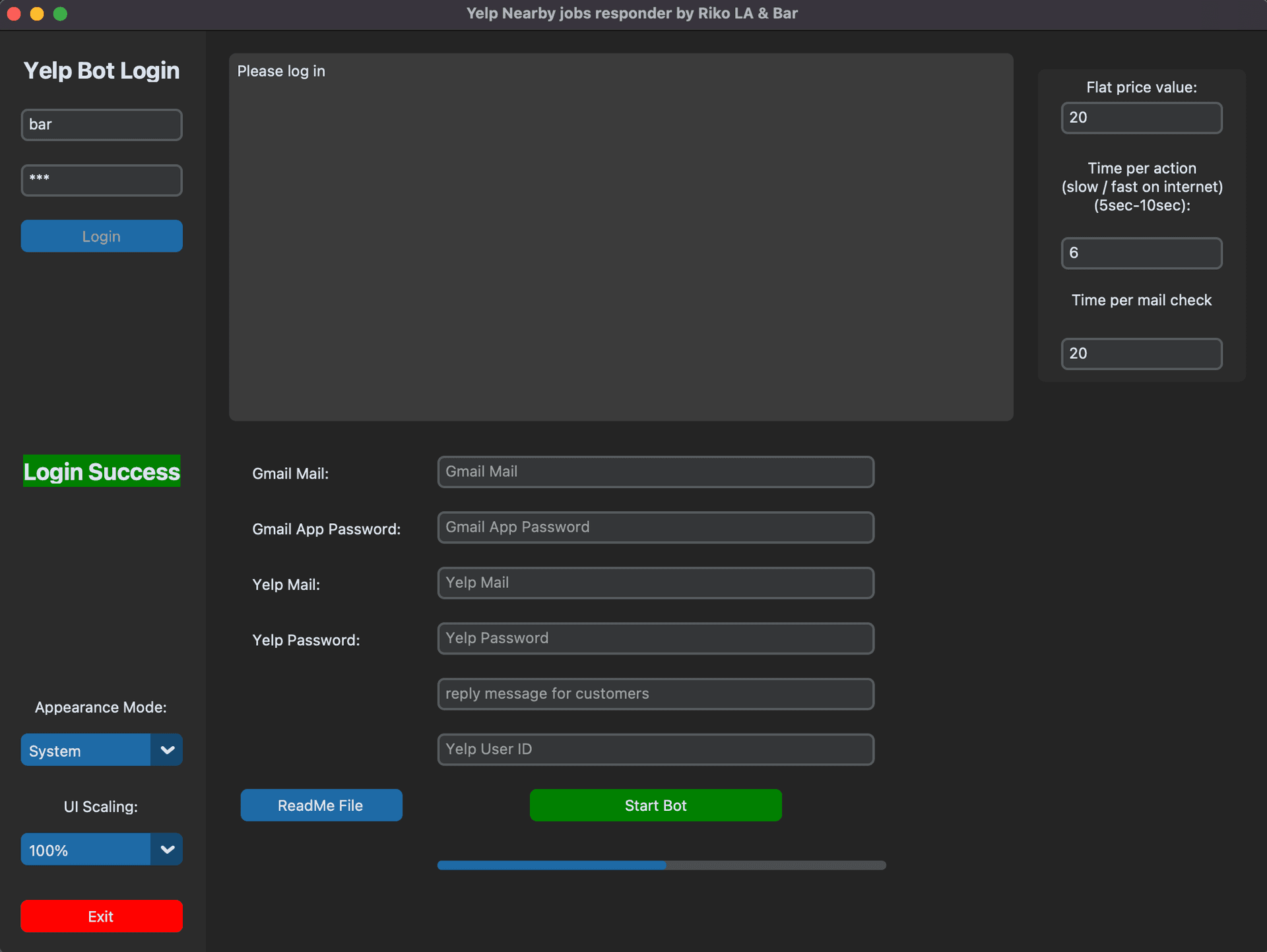Click the username field containing bar
The image size is (1267, 952).
click(x=102, y=125)
